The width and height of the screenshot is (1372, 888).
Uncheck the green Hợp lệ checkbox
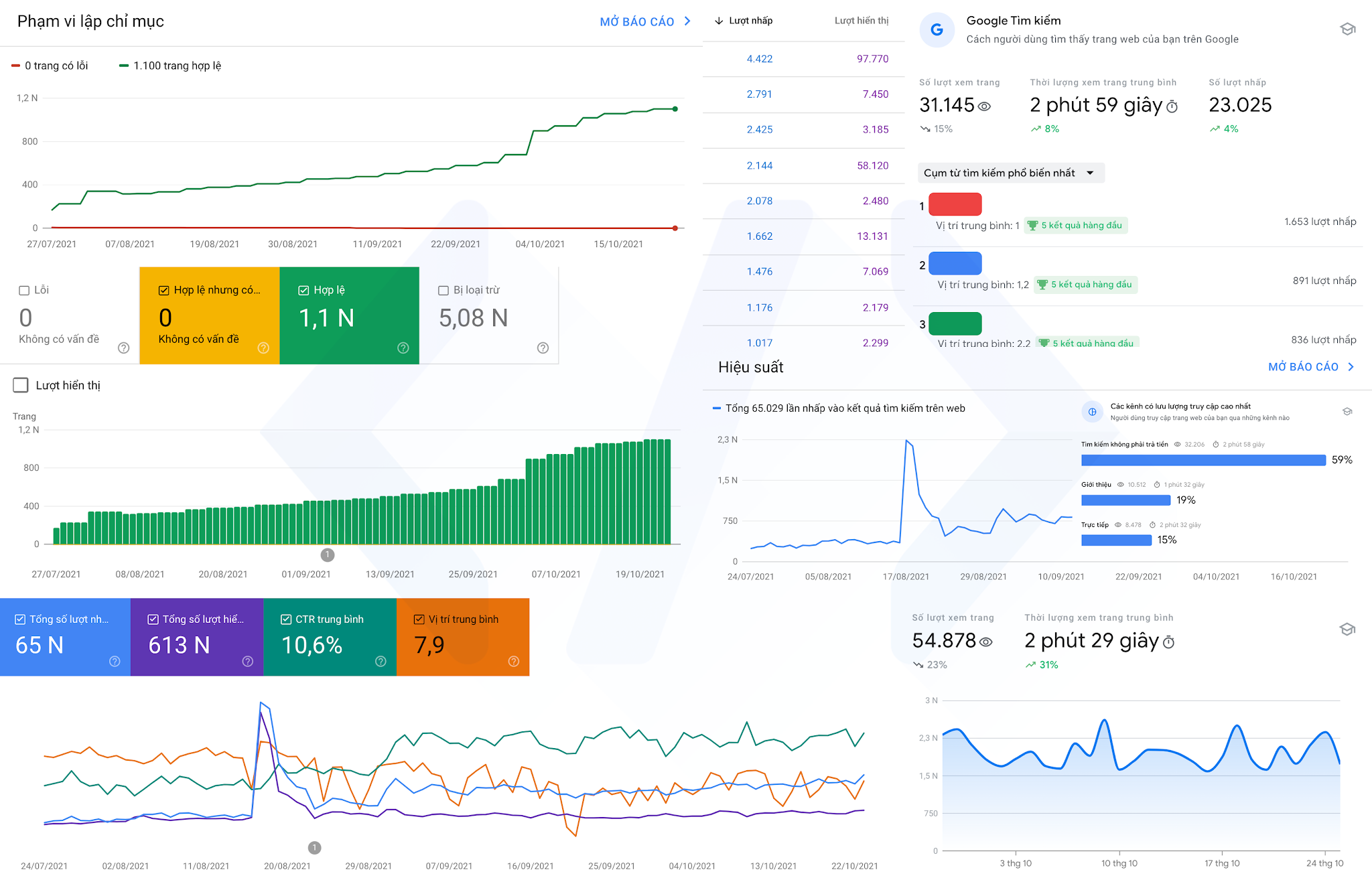coord(303,290)
